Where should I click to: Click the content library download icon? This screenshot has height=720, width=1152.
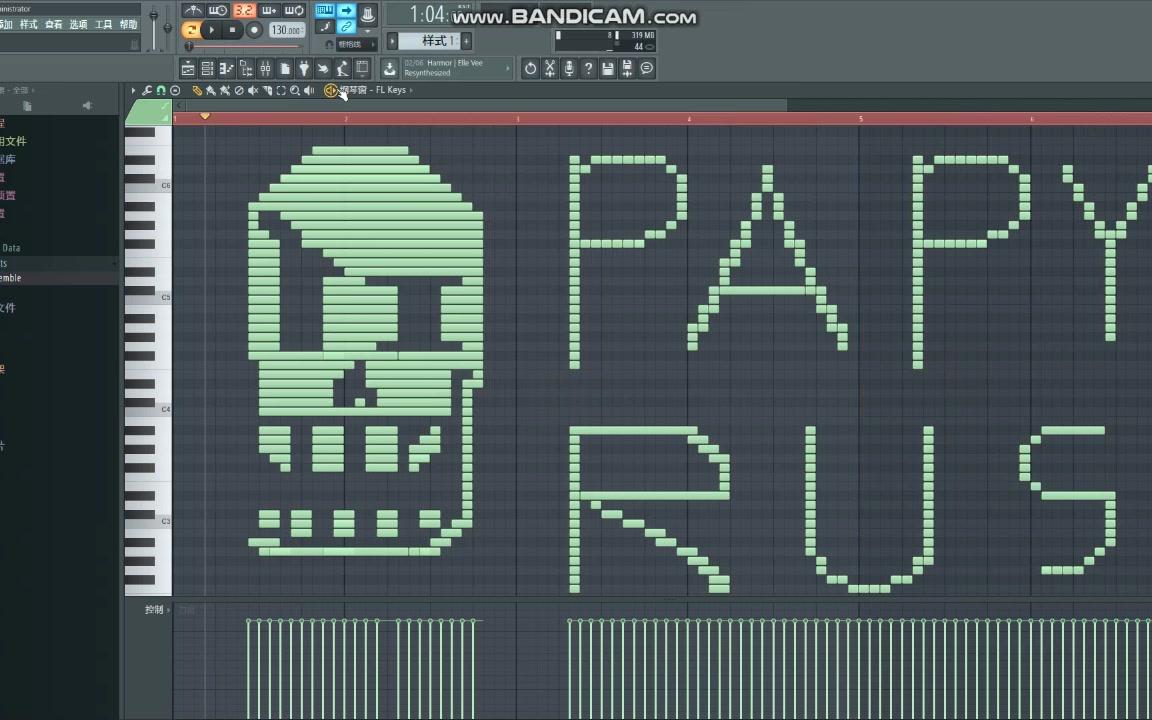[x=389, y=68]
